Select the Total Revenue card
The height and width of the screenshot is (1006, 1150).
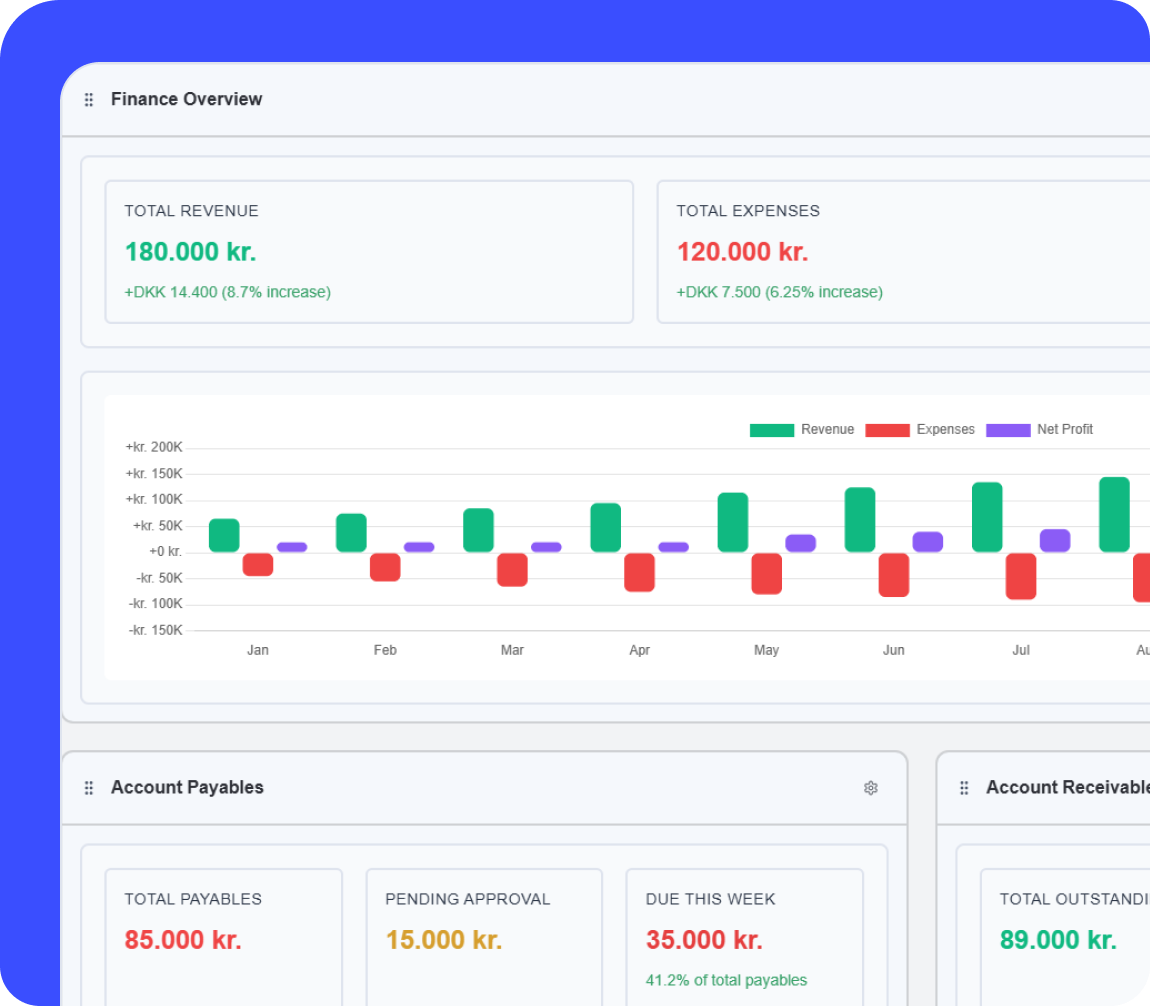(x=369, y=252)
